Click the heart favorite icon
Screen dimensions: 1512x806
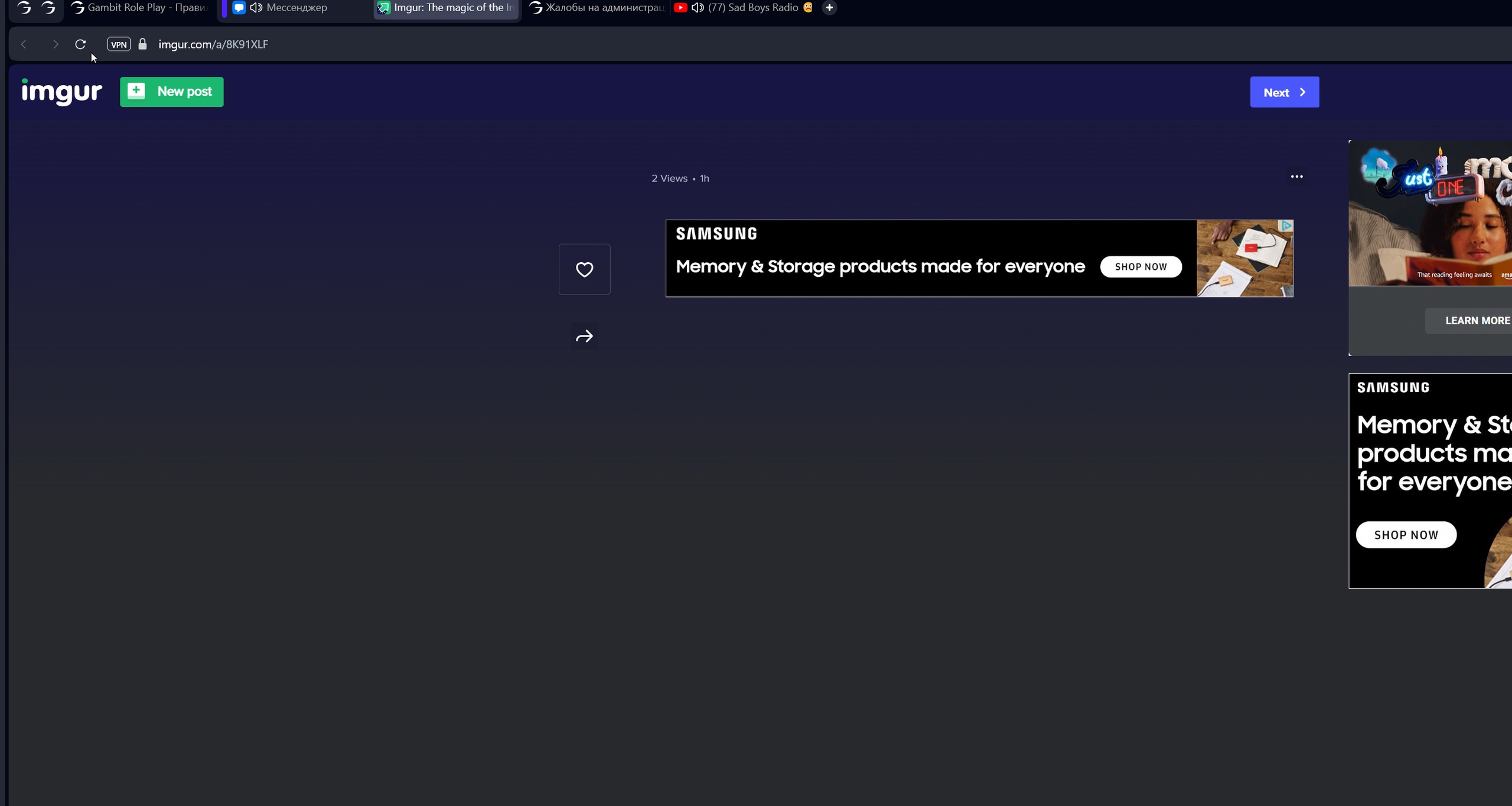point(584,269)
